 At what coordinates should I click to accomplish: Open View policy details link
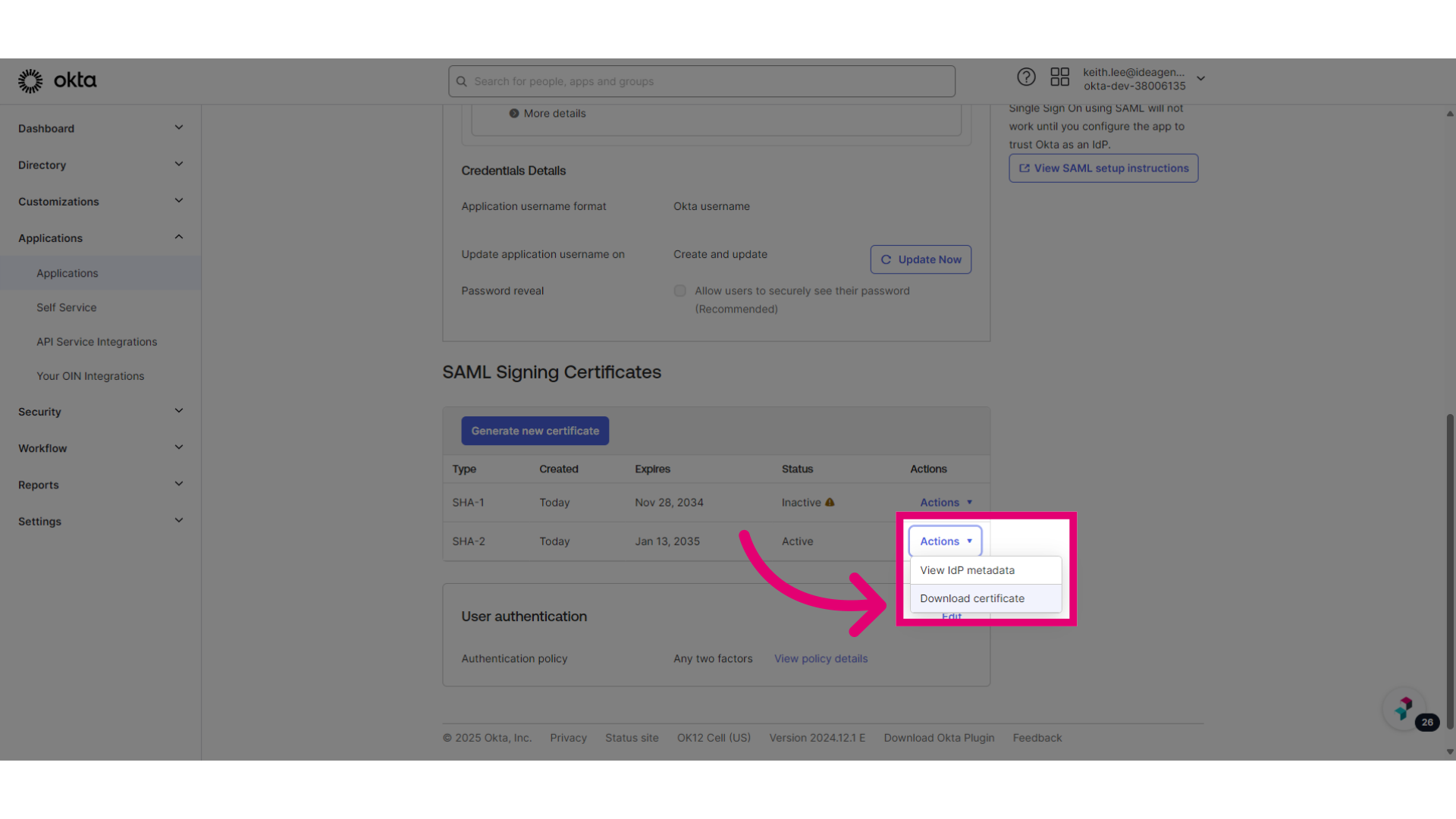pos(821,658)
